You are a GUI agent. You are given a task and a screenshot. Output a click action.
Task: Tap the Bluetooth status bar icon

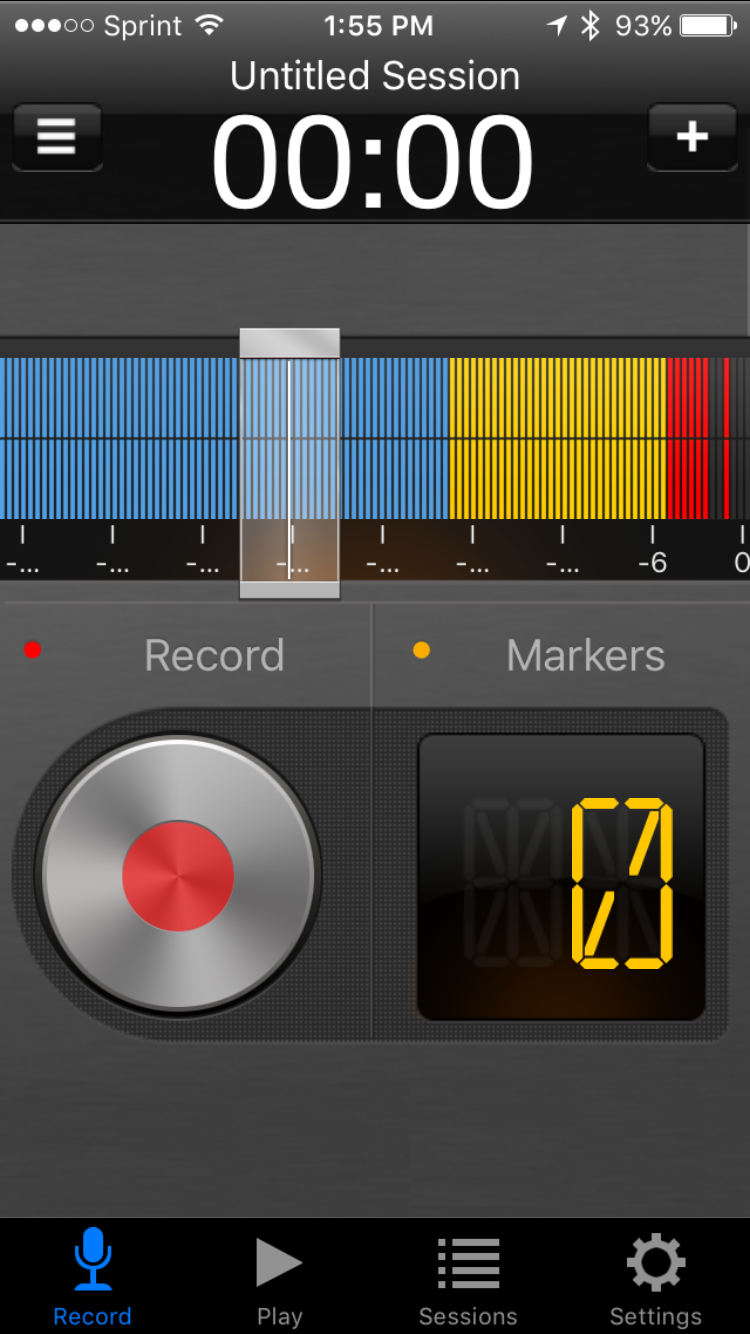(x=590, y=26)
